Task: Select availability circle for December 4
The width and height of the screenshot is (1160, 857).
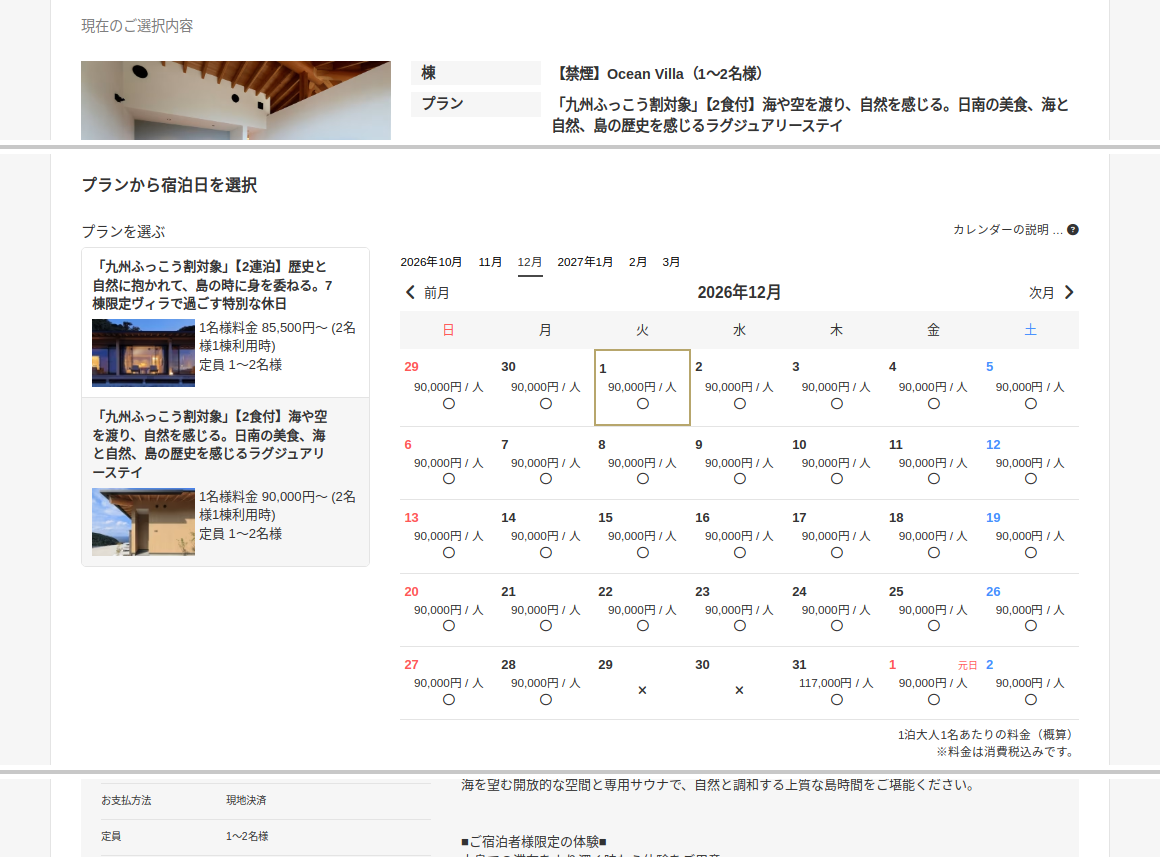Action: point(934,403)
